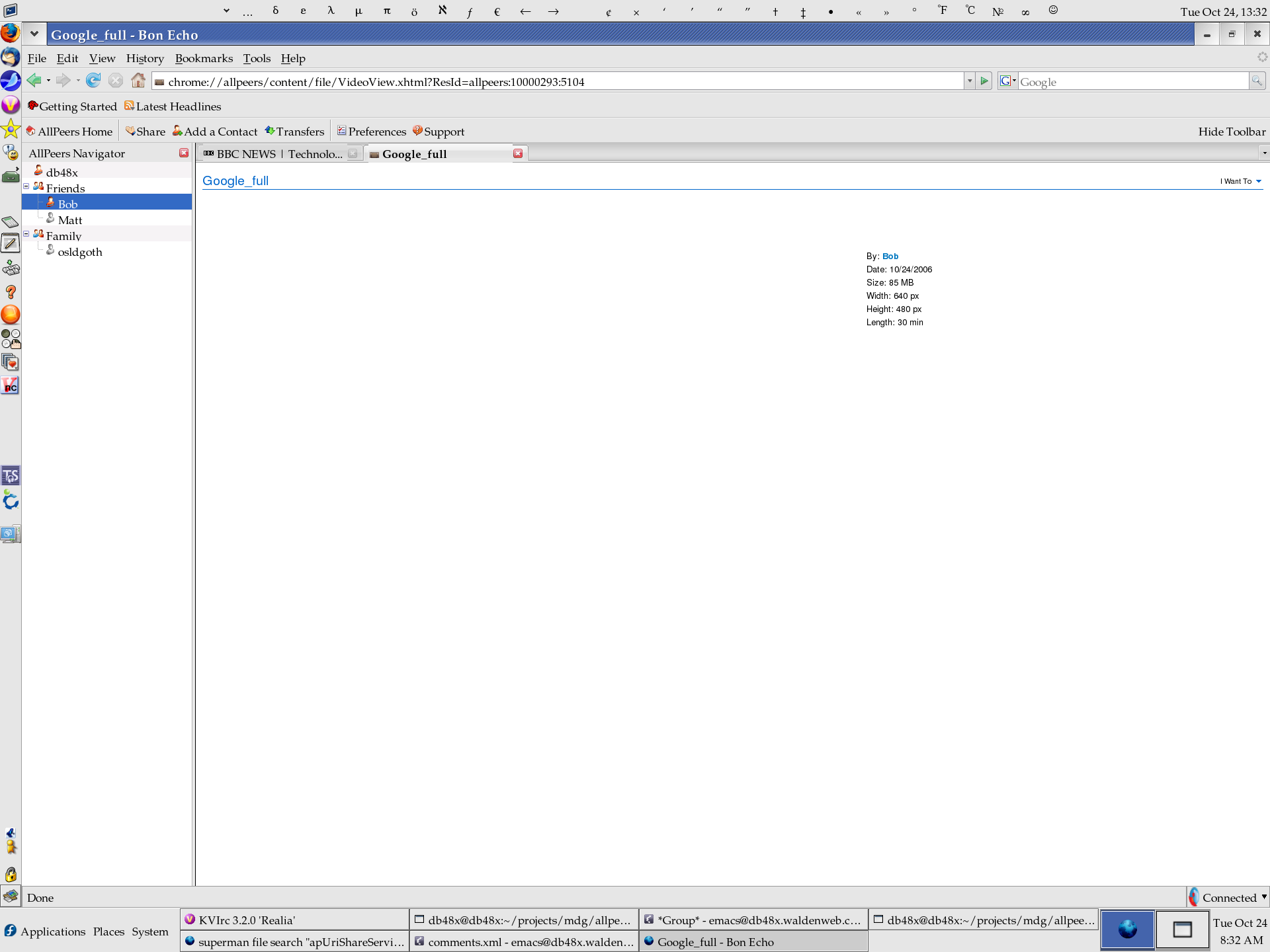1270x952 pixels.
Task: Open the Edit menu
Action: coord(67,58)
